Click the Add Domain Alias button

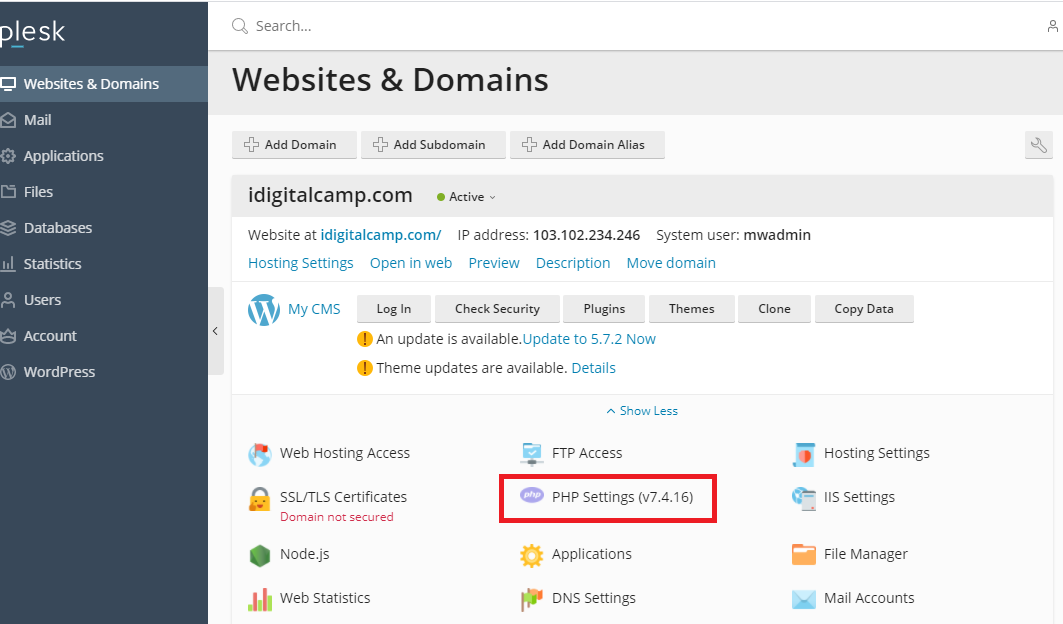pyautogui.click(x=587, y=145)
